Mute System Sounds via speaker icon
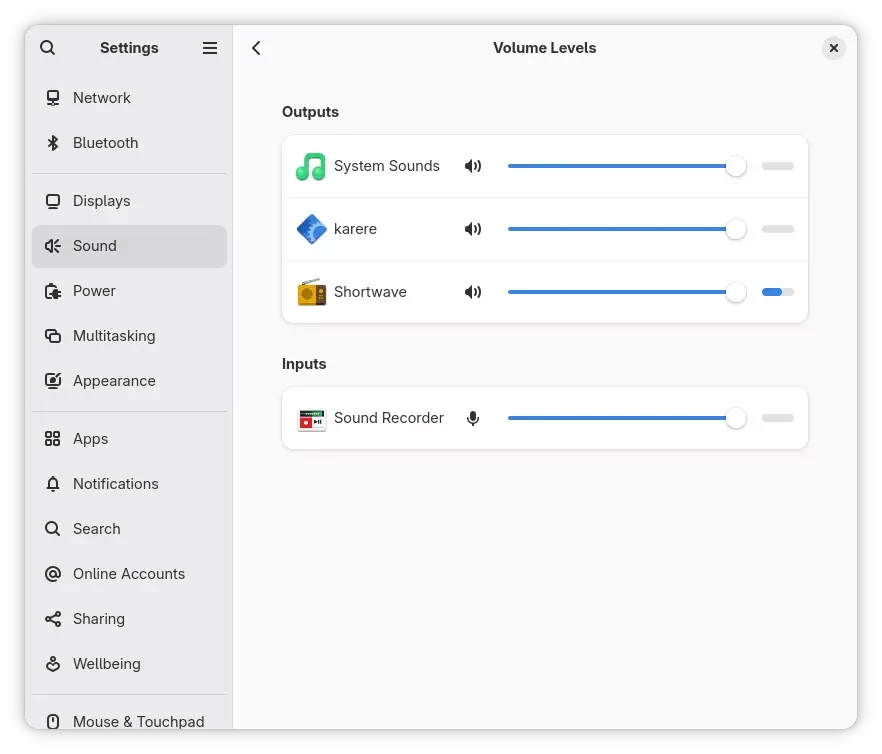This screenshot has height=754, width=882. point(473,166)
